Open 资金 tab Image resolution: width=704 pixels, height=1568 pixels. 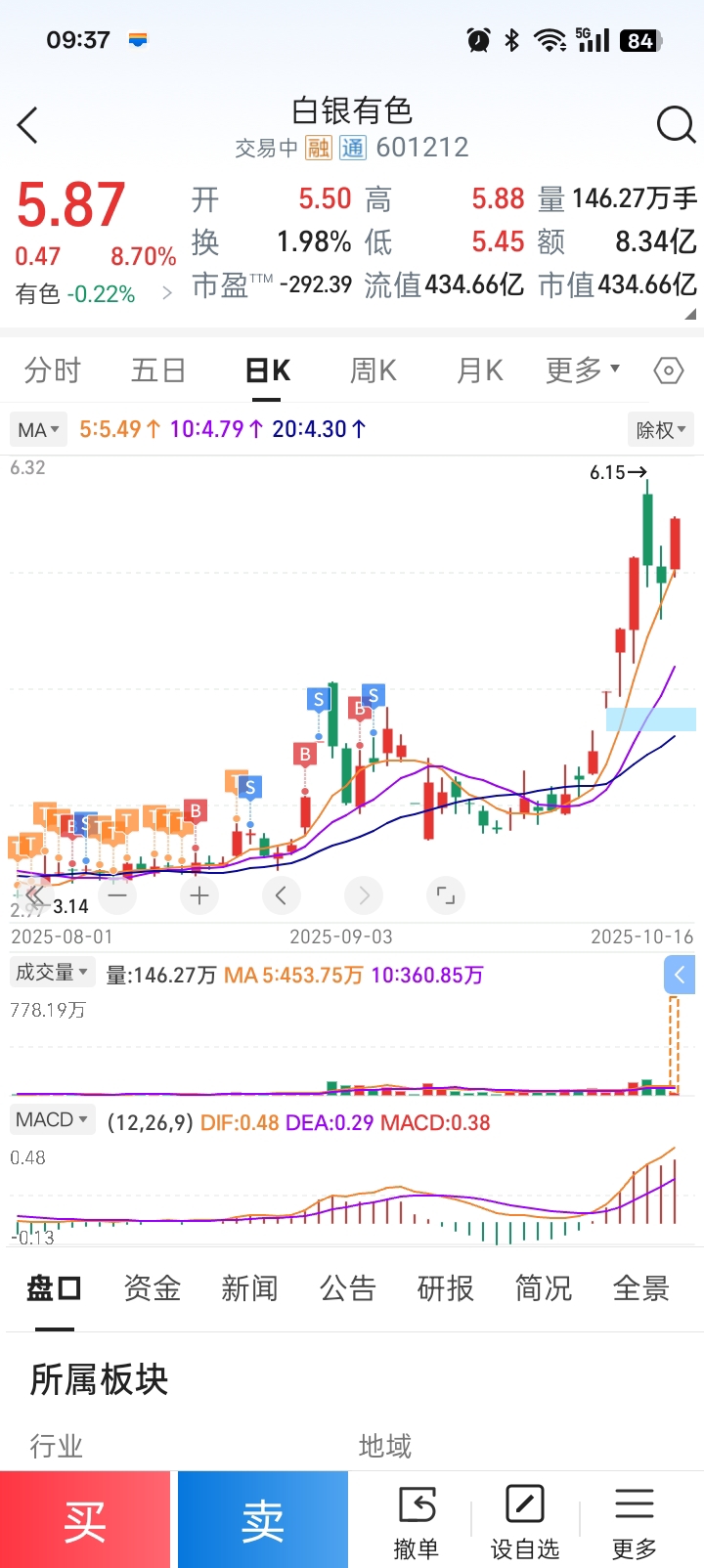(x=153, y=1288)
